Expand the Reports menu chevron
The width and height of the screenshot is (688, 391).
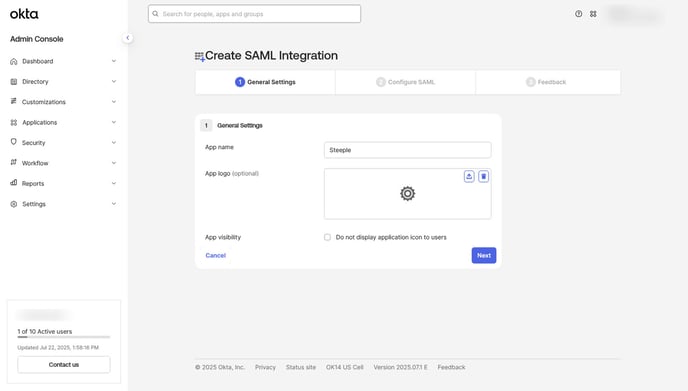(114, 183)
